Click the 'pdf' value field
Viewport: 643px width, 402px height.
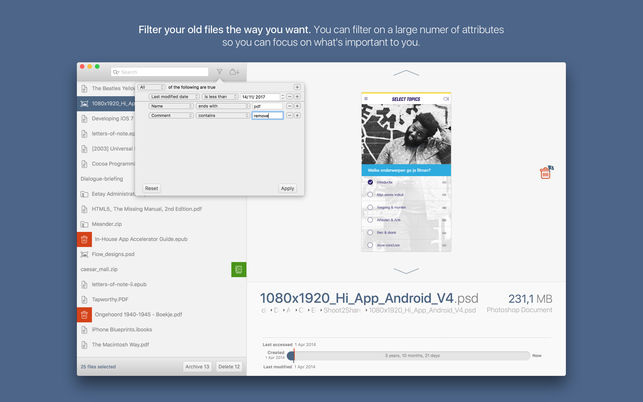click(267, 106)
